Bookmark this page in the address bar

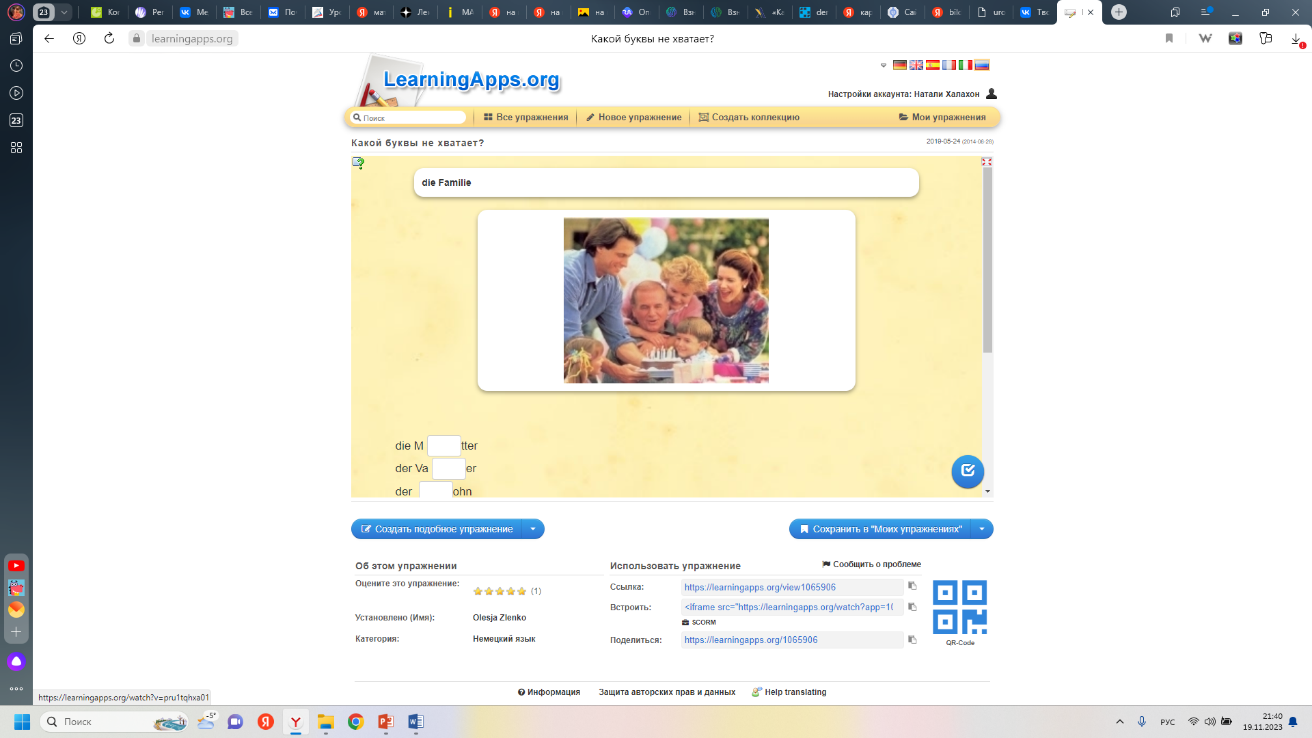coord(1169,38)
